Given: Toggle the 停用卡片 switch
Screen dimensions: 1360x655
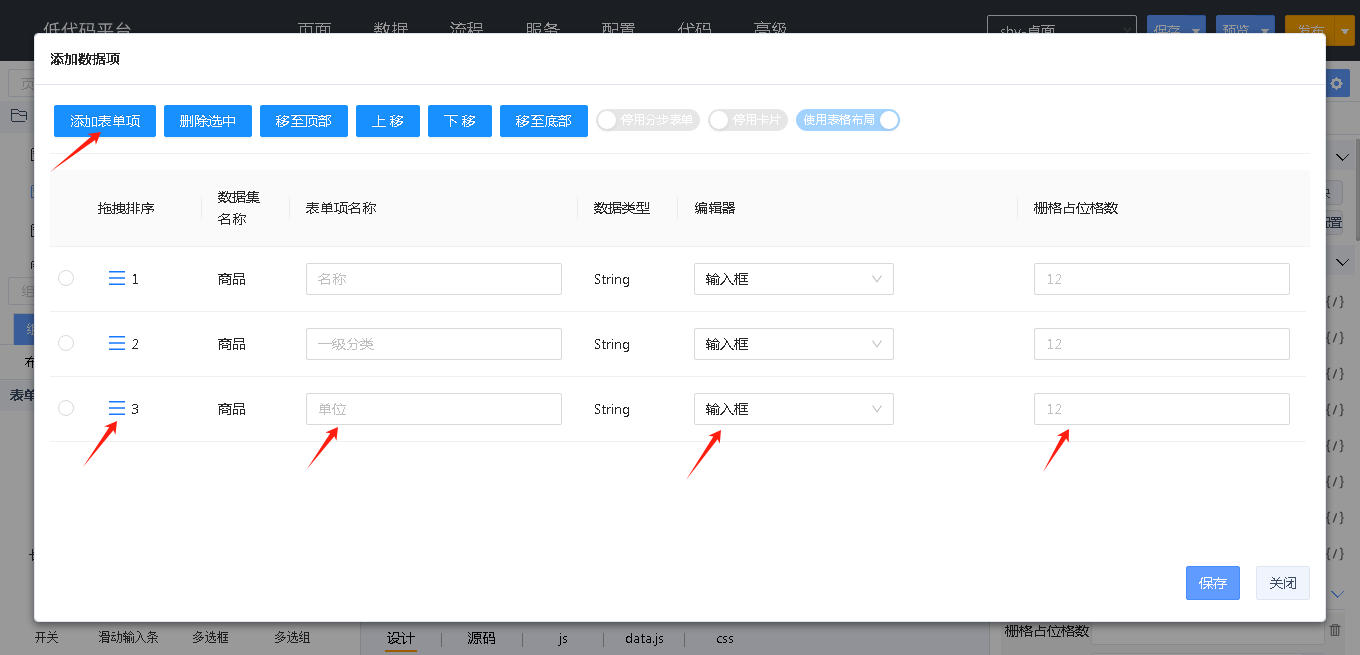Looking at the screenshot, I should tap(745, 120).
